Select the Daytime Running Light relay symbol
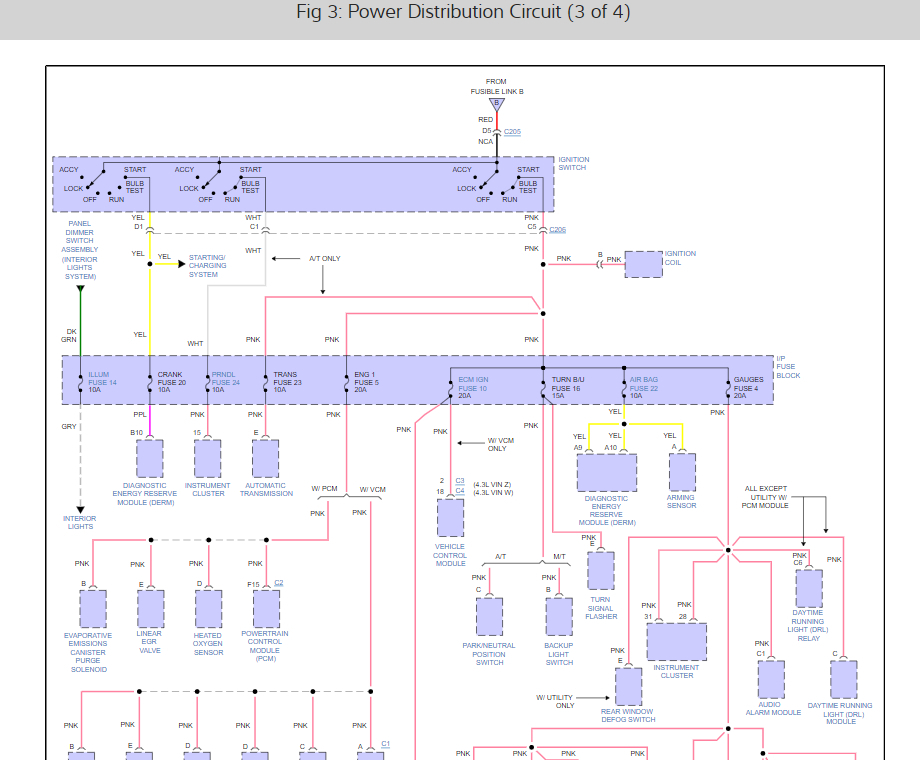The width and height of the screenshot is (920, 777). pos(808,588)
